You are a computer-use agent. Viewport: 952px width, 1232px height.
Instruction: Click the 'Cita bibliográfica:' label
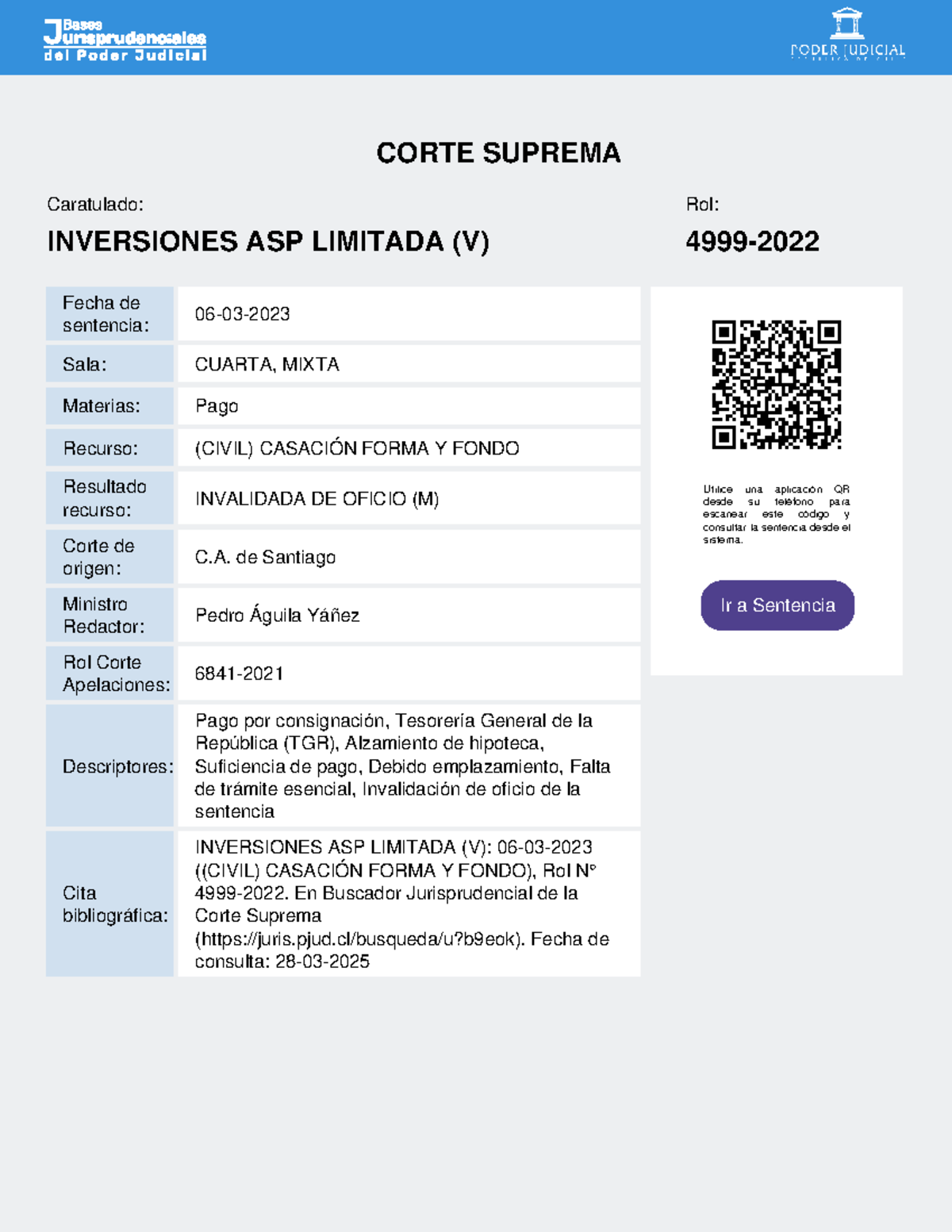click(115, 904)
